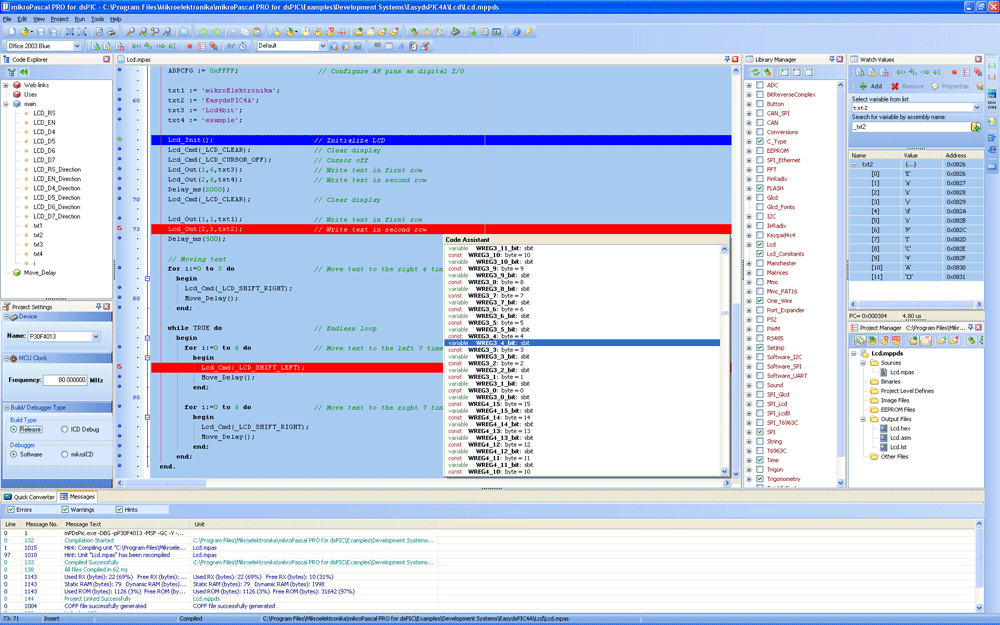
Task: Uncheck the FLASH library checkbox
Action: 760,188
